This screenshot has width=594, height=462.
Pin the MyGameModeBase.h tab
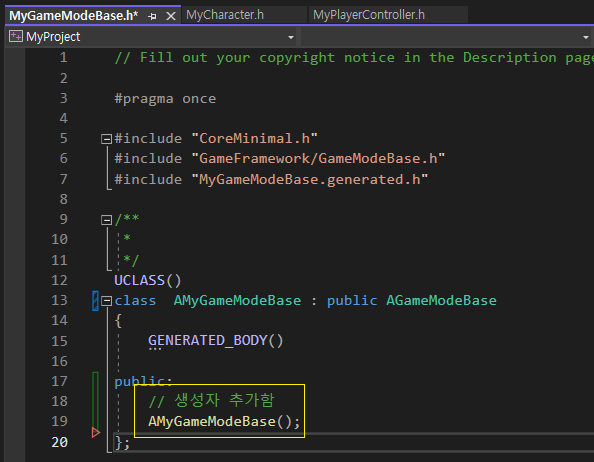click(x=152, y=16)
